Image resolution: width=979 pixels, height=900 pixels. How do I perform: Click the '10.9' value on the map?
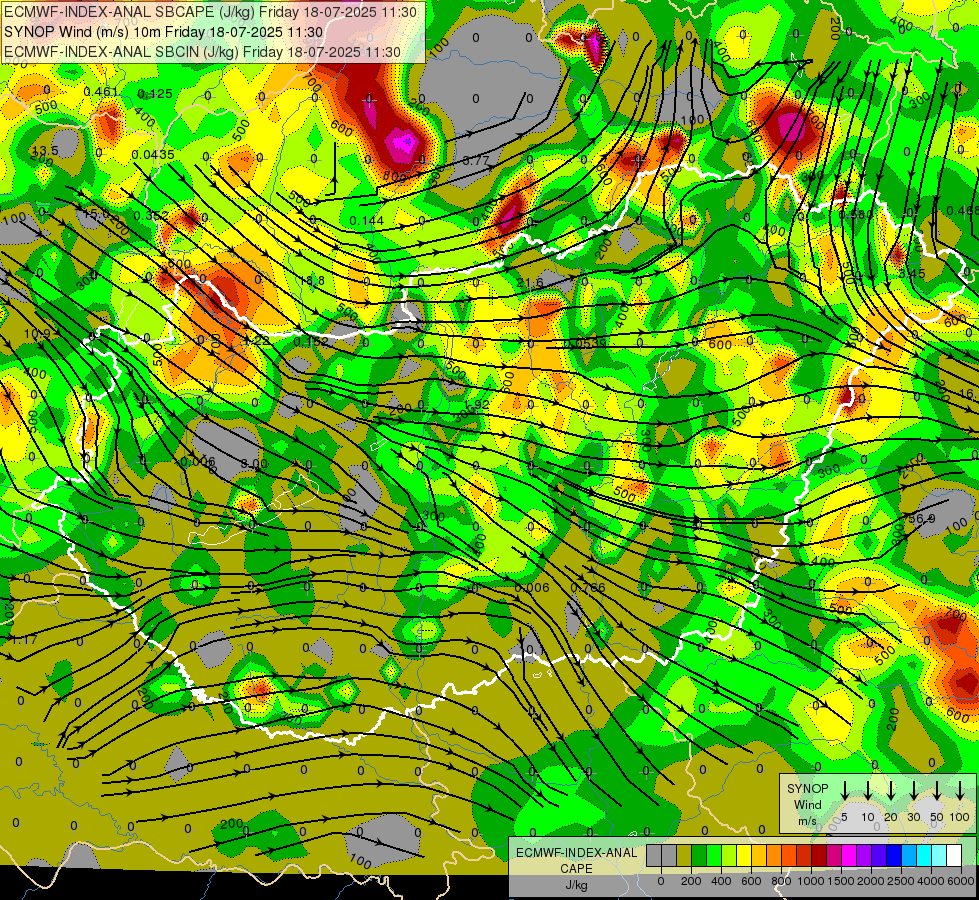[37, 334]
